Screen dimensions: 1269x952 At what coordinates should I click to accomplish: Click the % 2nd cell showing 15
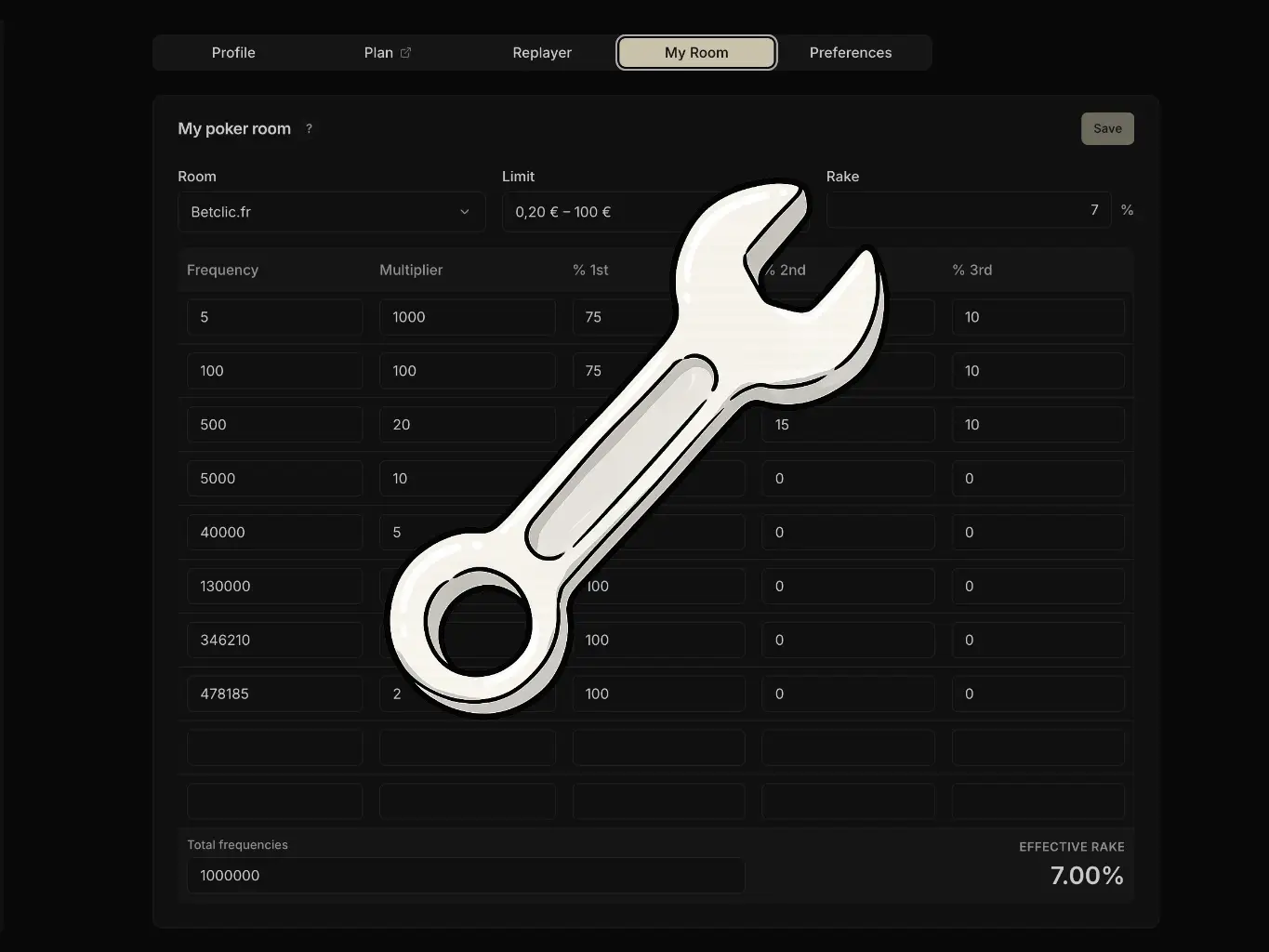pyautogui.click(x=847, y=424)
